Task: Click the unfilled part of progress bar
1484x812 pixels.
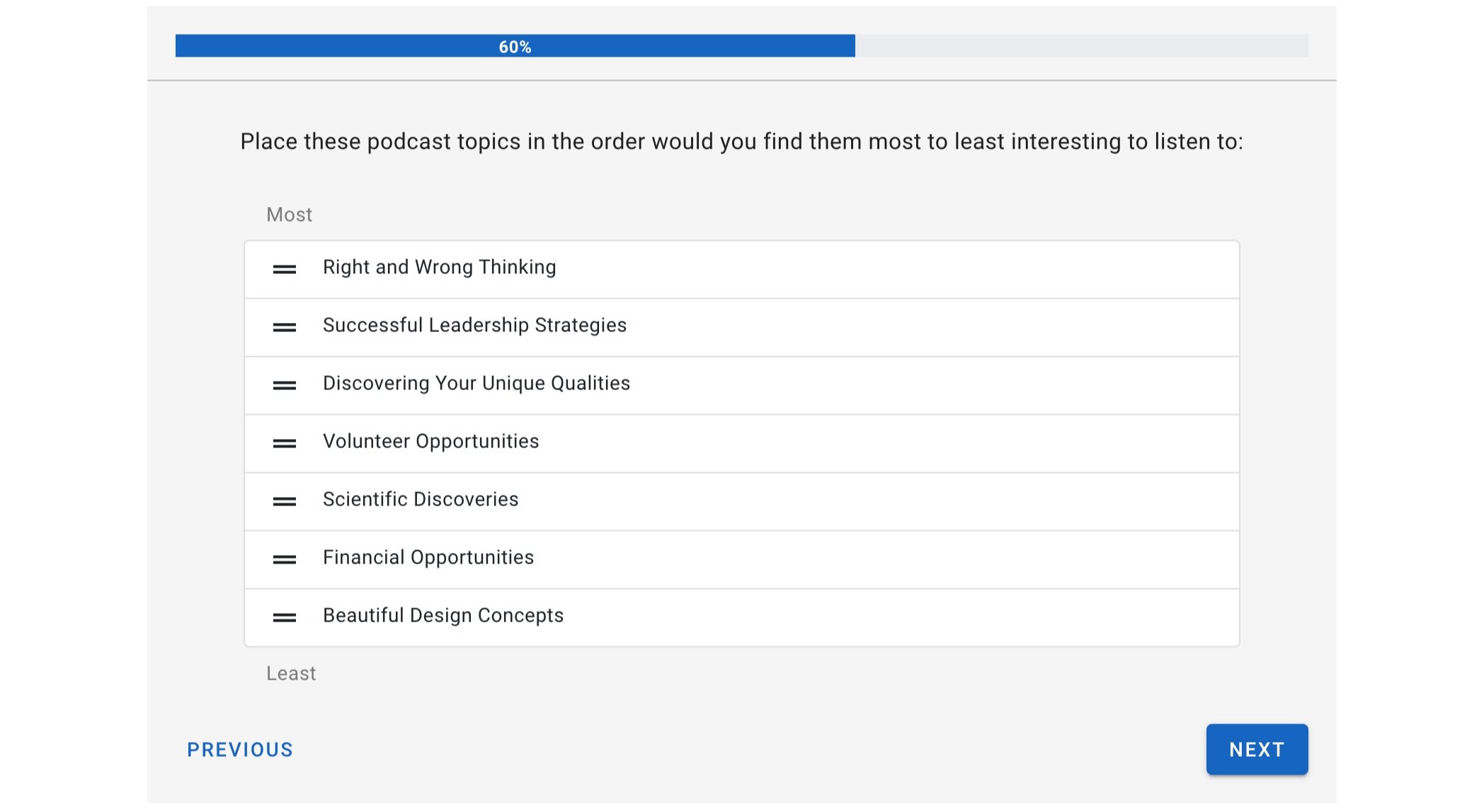Action: coord(1081,46)
